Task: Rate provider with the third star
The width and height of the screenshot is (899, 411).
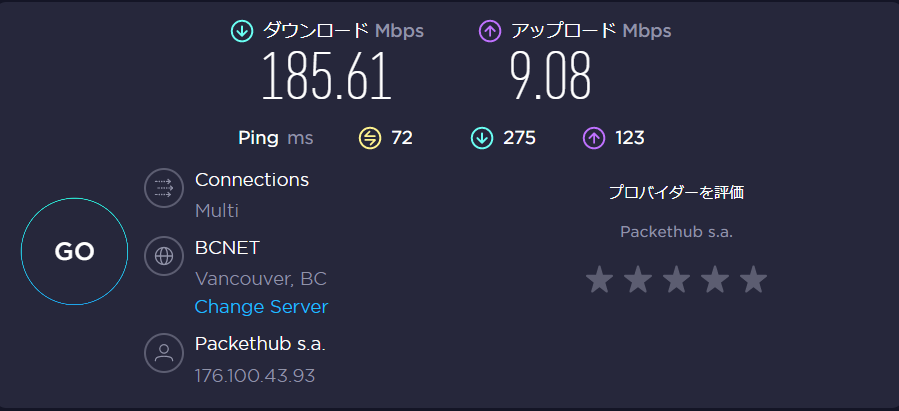Action: coord(676,280)
